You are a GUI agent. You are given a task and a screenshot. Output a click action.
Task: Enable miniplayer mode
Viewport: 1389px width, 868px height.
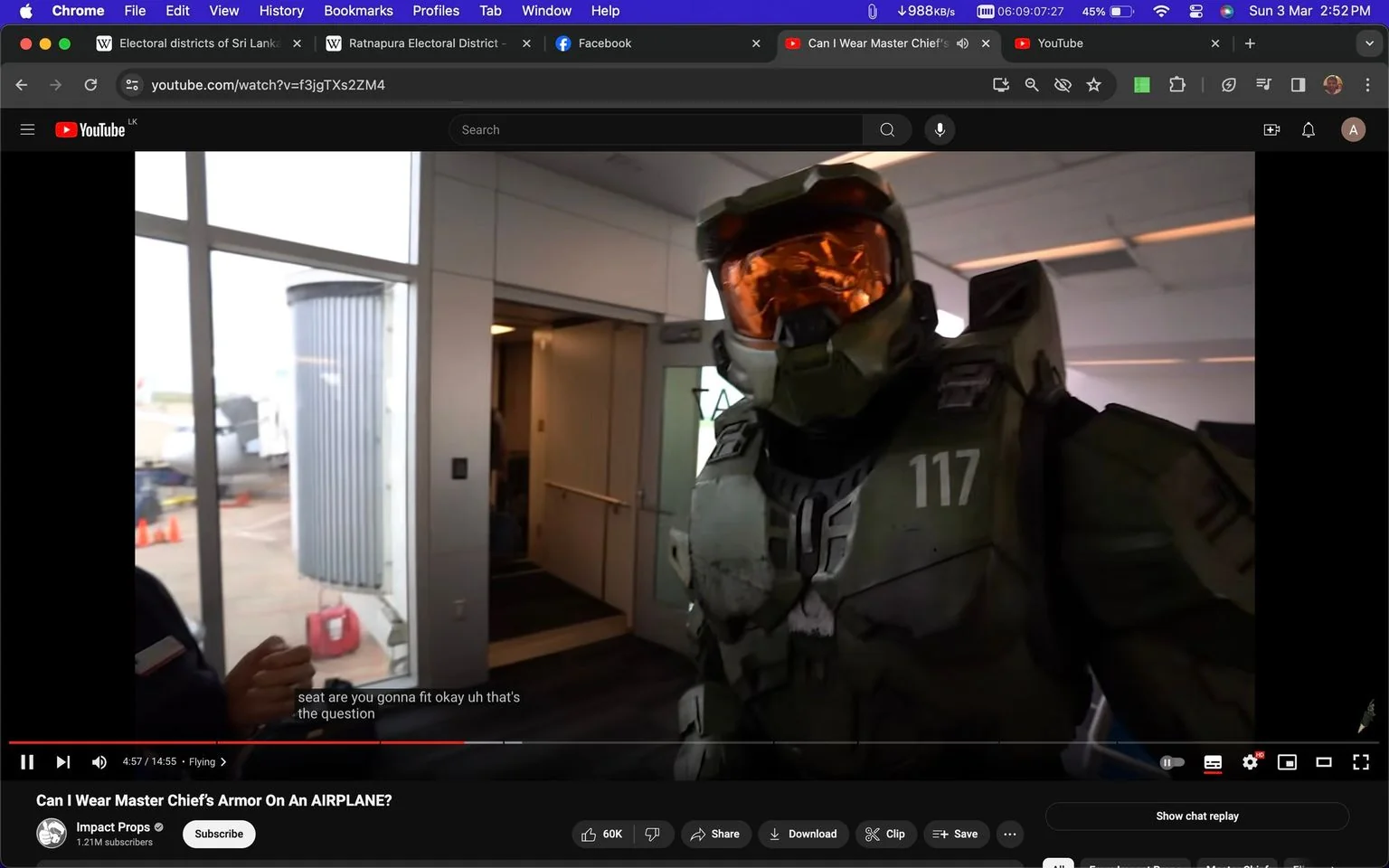coord(1287,762)
